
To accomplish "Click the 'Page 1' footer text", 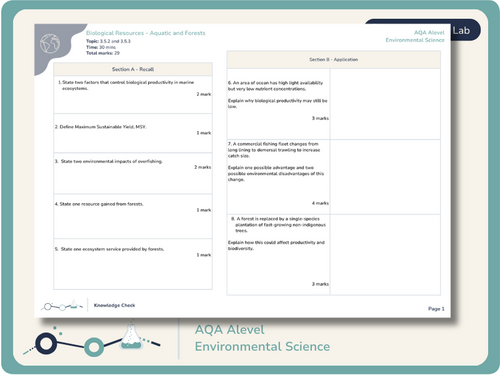I will [x=436, y=309].
